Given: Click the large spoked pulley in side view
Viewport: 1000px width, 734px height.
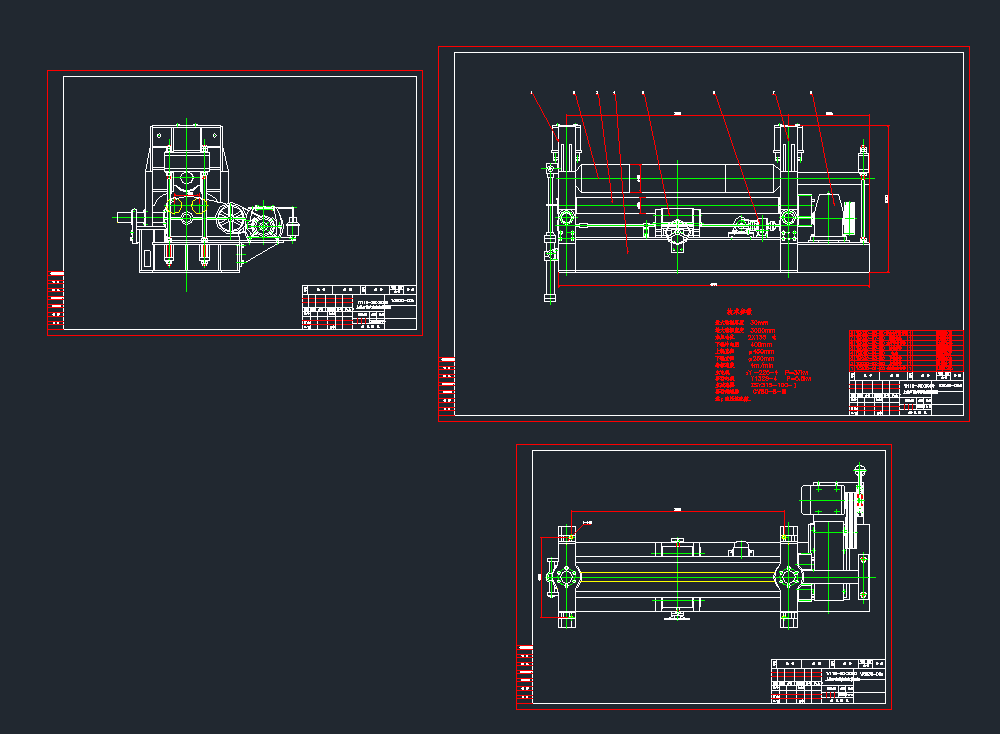Looking at the screenshot, I should tap(231, 219).
